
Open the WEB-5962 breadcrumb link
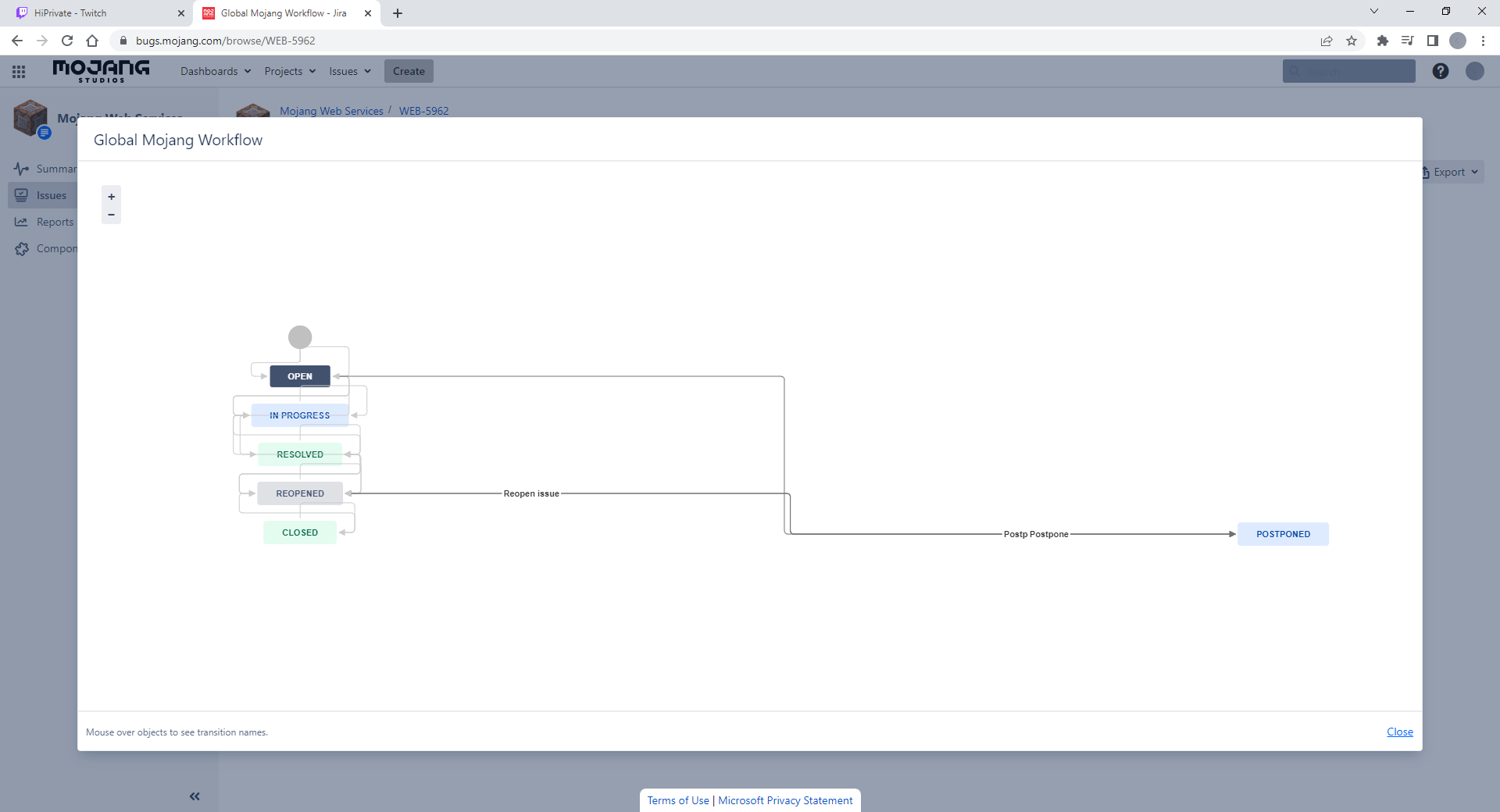(x=423, y=111)
